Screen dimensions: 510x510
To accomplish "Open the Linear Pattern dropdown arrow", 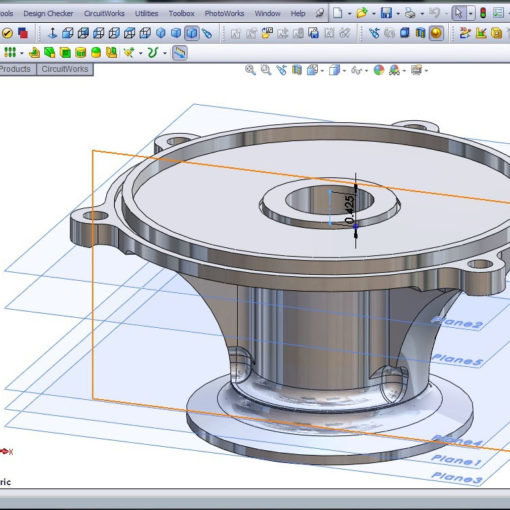I will pos(22,53).
